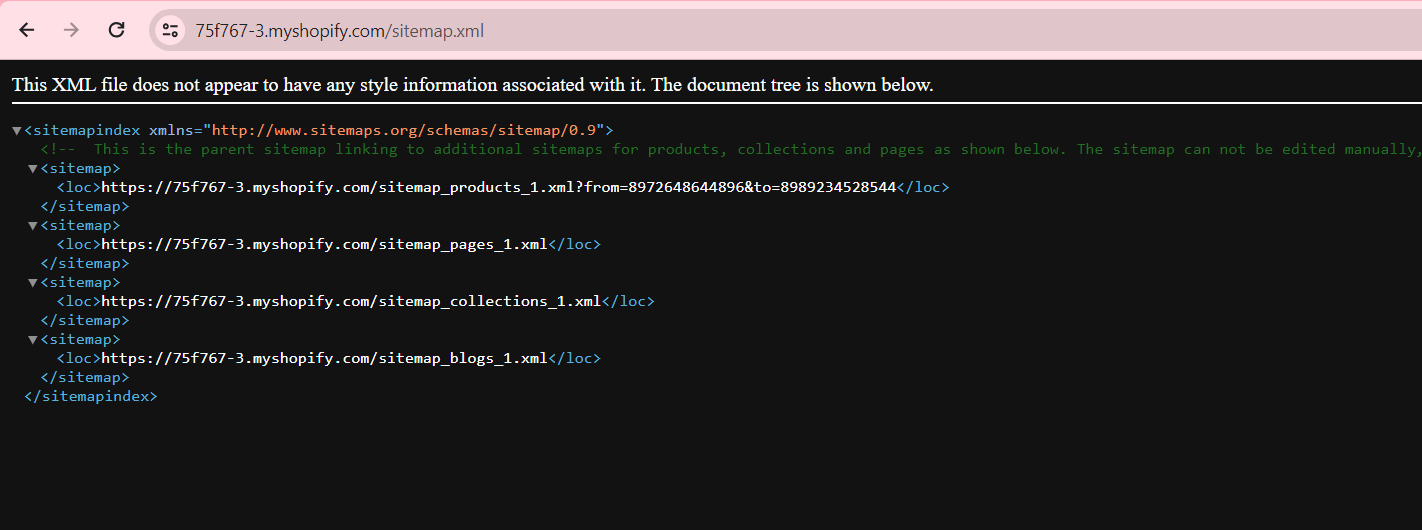
Task: Reload the sitemap.xml page
Action: 116,30
